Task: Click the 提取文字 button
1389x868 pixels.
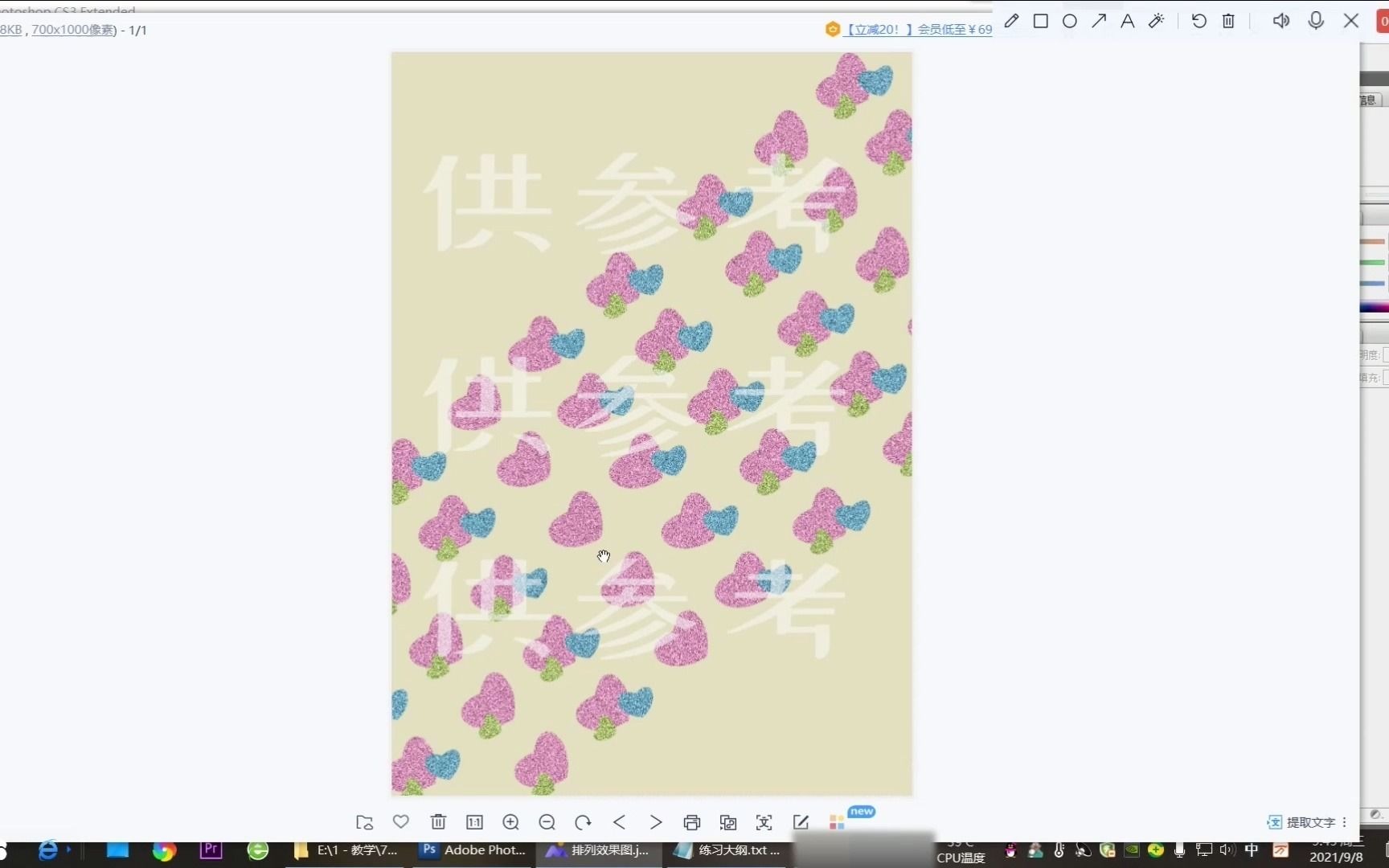Action: coord(1301,822)
